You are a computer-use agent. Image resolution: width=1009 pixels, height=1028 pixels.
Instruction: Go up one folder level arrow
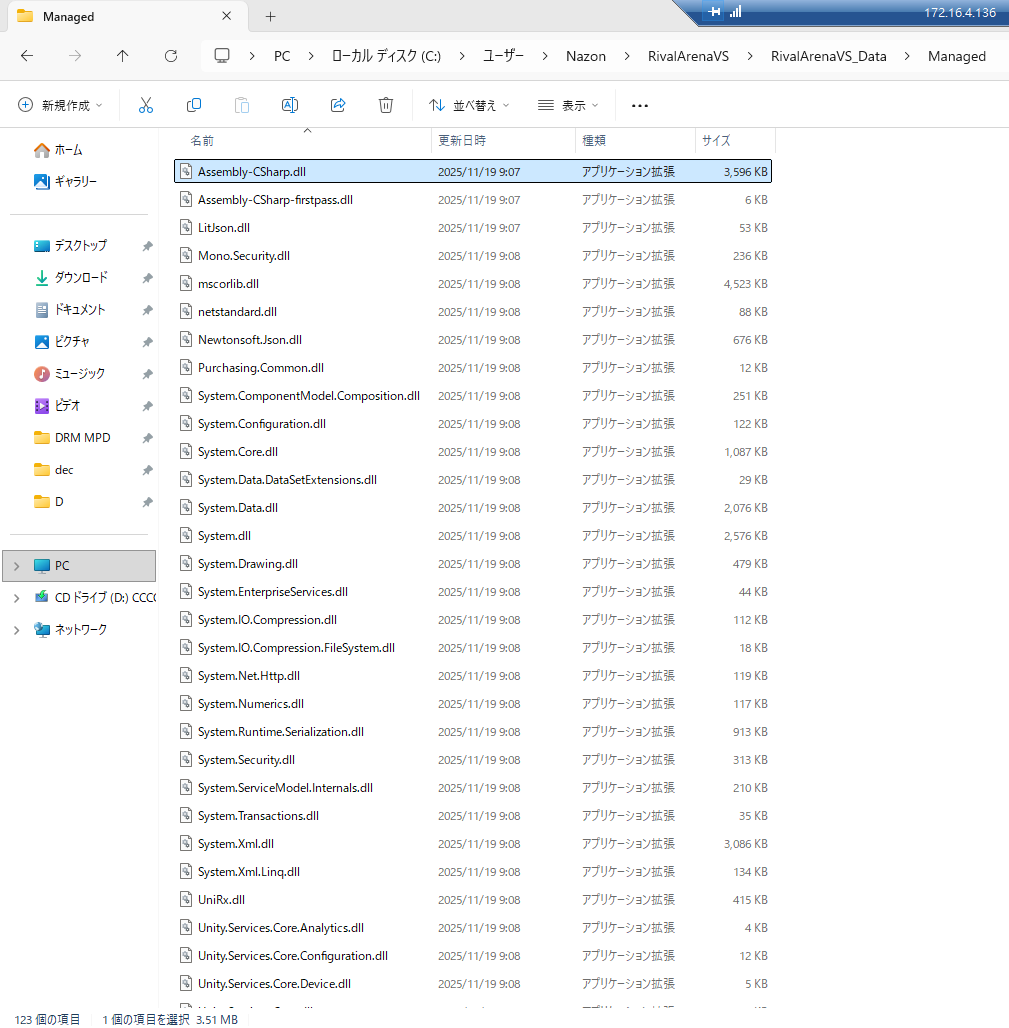[x=123, y=56]
